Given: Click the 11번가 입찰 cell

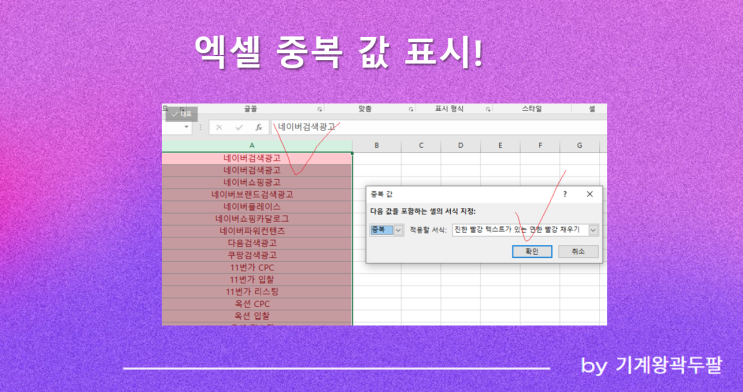Looking at the screenshot, I should tap(257, 280).
